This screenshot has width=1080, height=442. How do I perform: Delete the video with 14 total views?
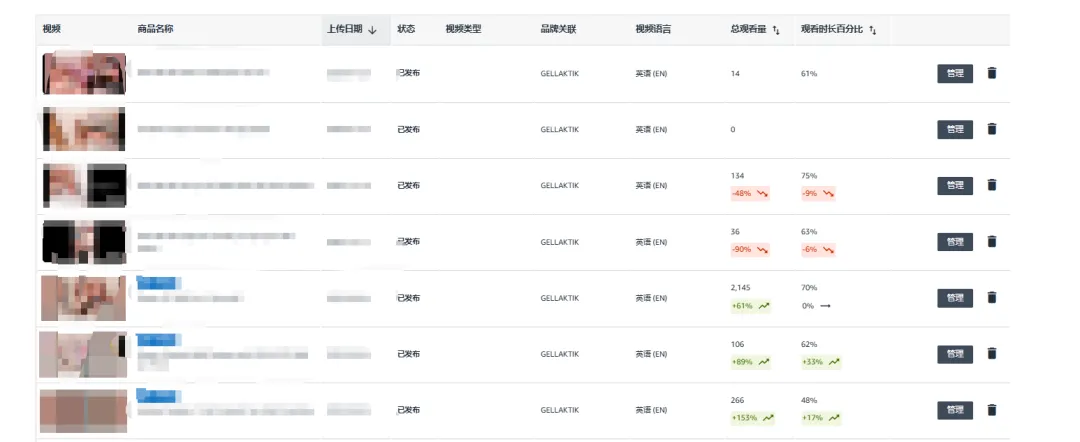pos(992,73)
